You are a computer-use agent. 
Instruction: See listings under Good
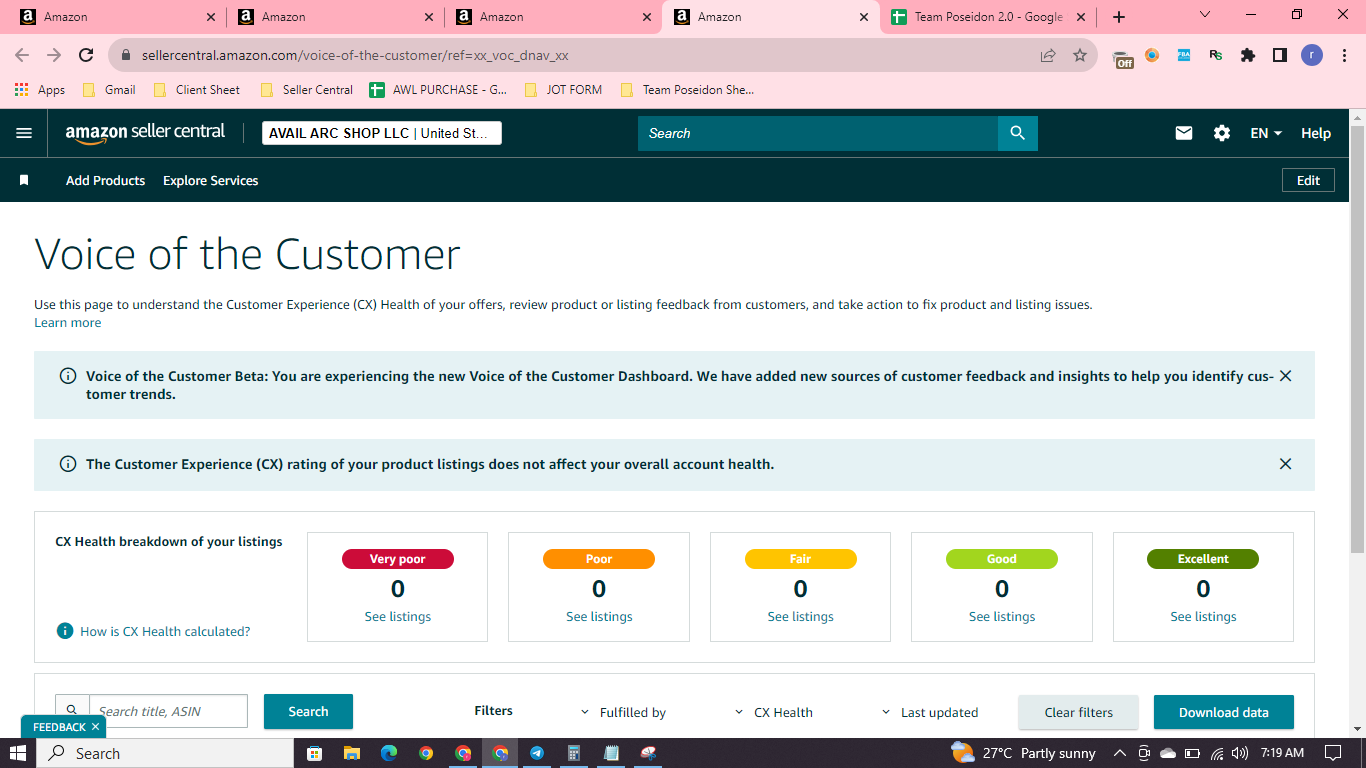point(1002,616)
